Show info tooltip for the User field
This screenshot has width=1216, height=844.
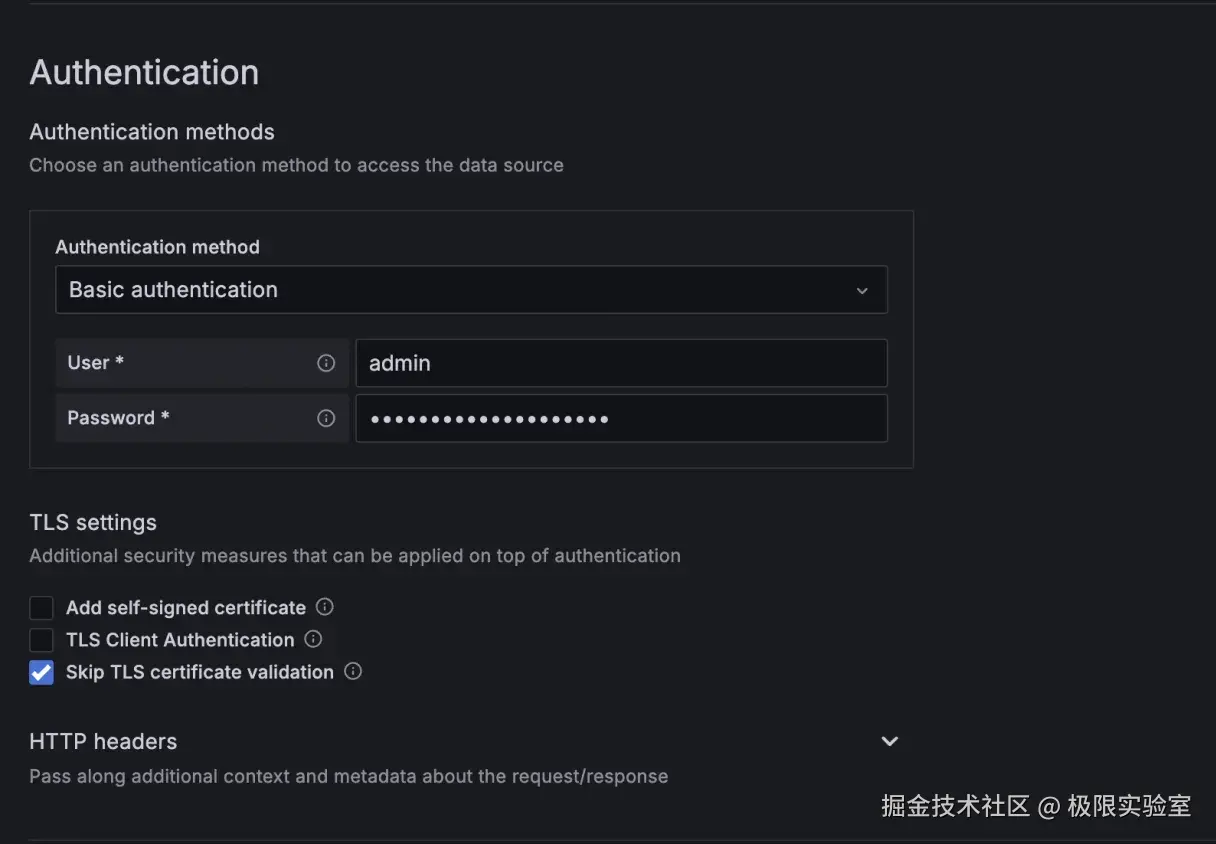(x=326, y=363)
